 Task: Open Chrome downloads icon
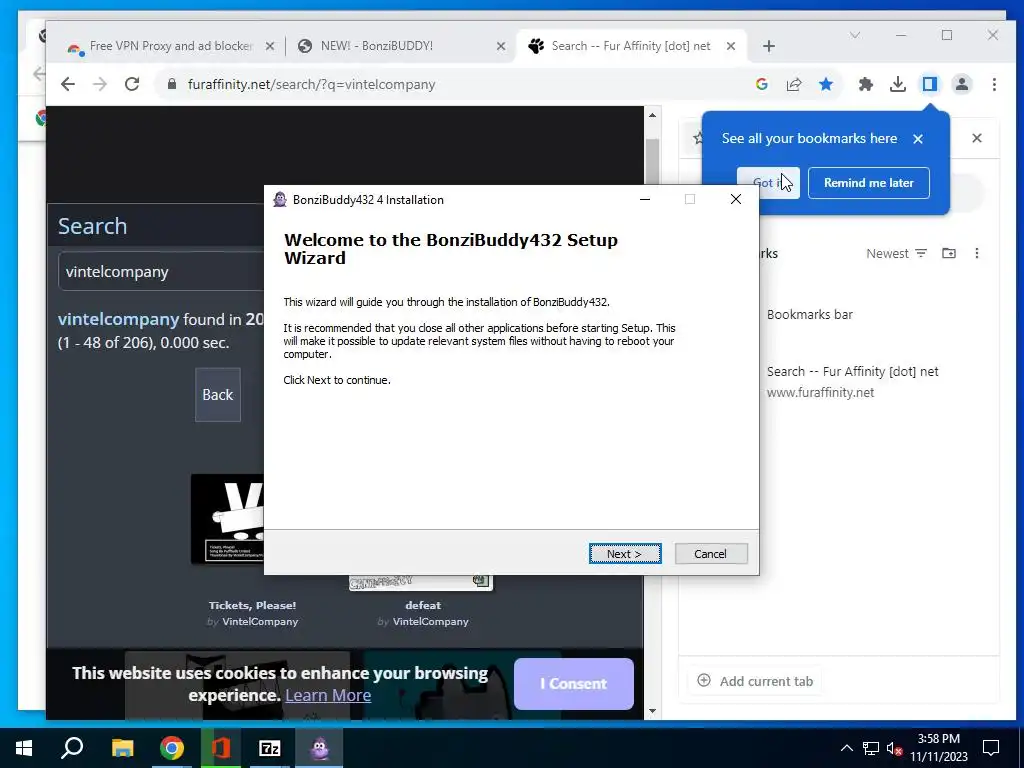click(898, 84)
